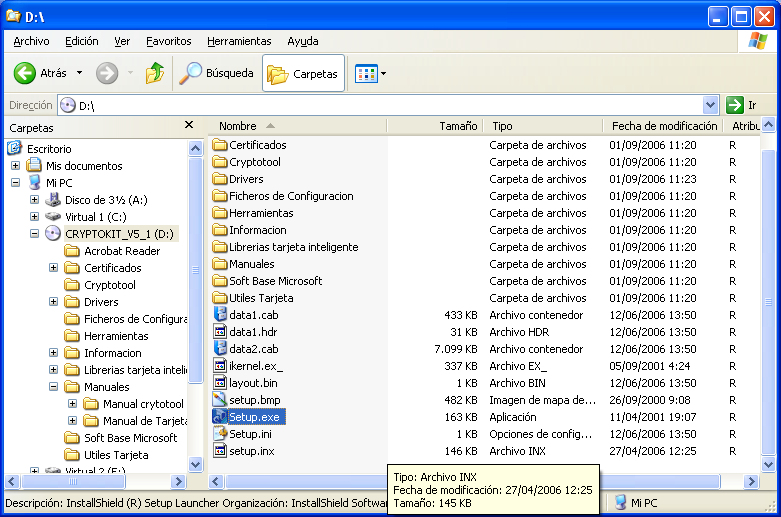Sort by the Tamaño column header
This screenshot has width=781, height=517.
[x=458, y=126]
